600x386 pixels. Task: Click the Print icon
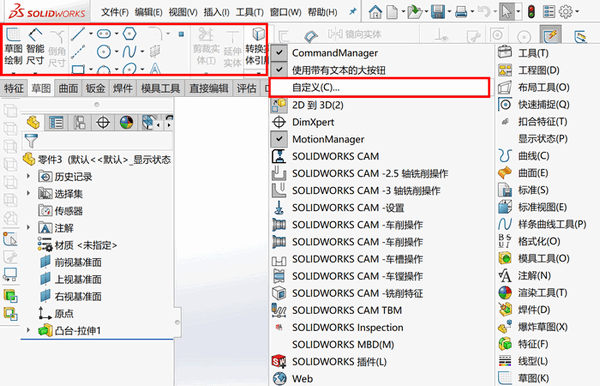461,12
